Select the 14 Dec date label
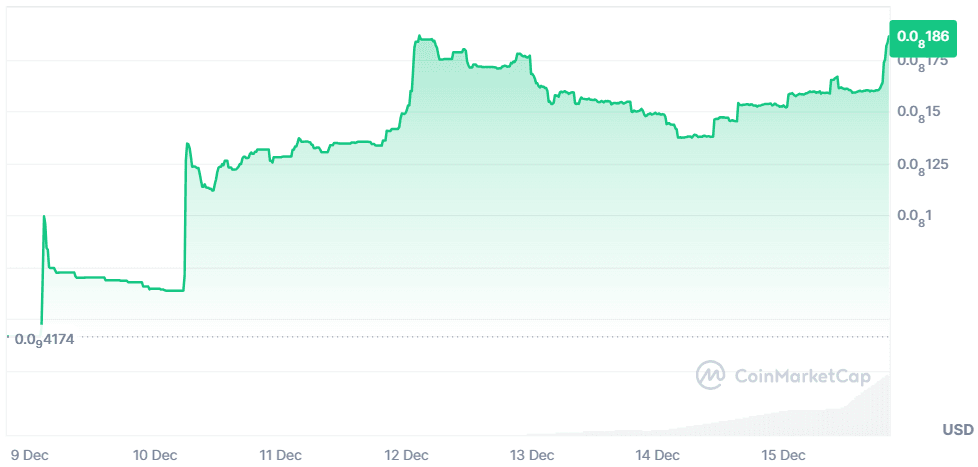978x467 pixels. pyautogui.click(x=658, y=455)
